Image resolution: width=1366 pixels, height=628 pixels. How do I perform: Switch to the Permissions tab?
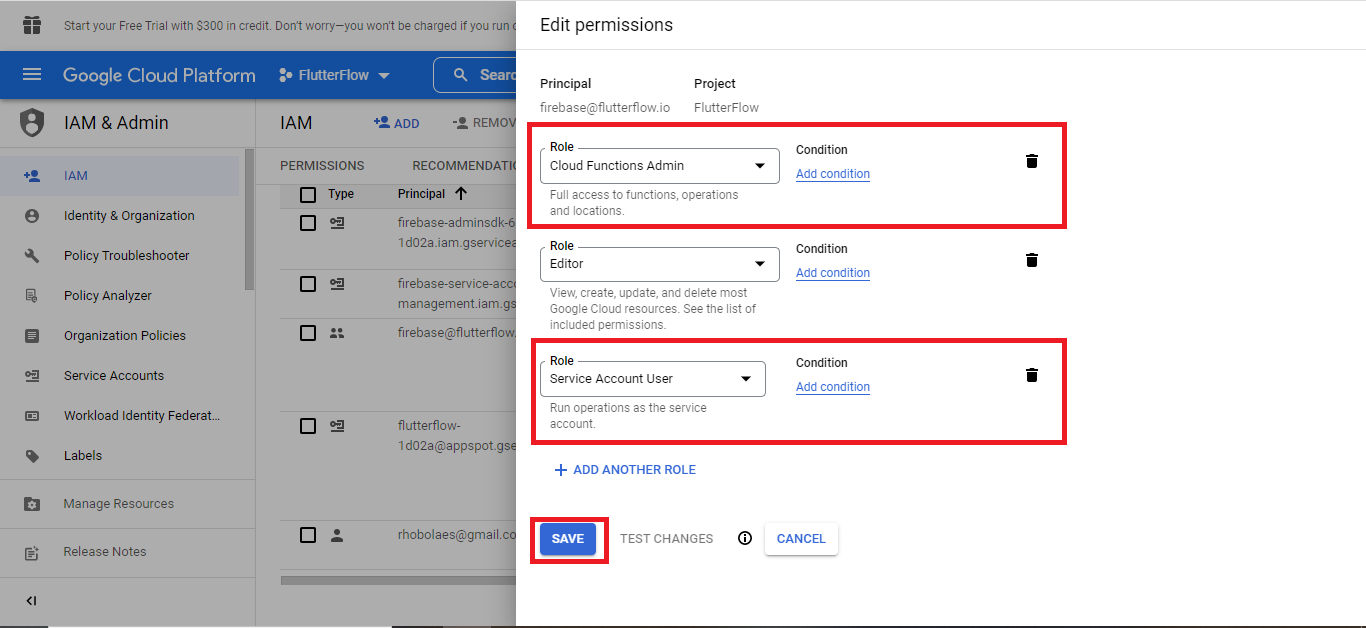pos(322,166)
